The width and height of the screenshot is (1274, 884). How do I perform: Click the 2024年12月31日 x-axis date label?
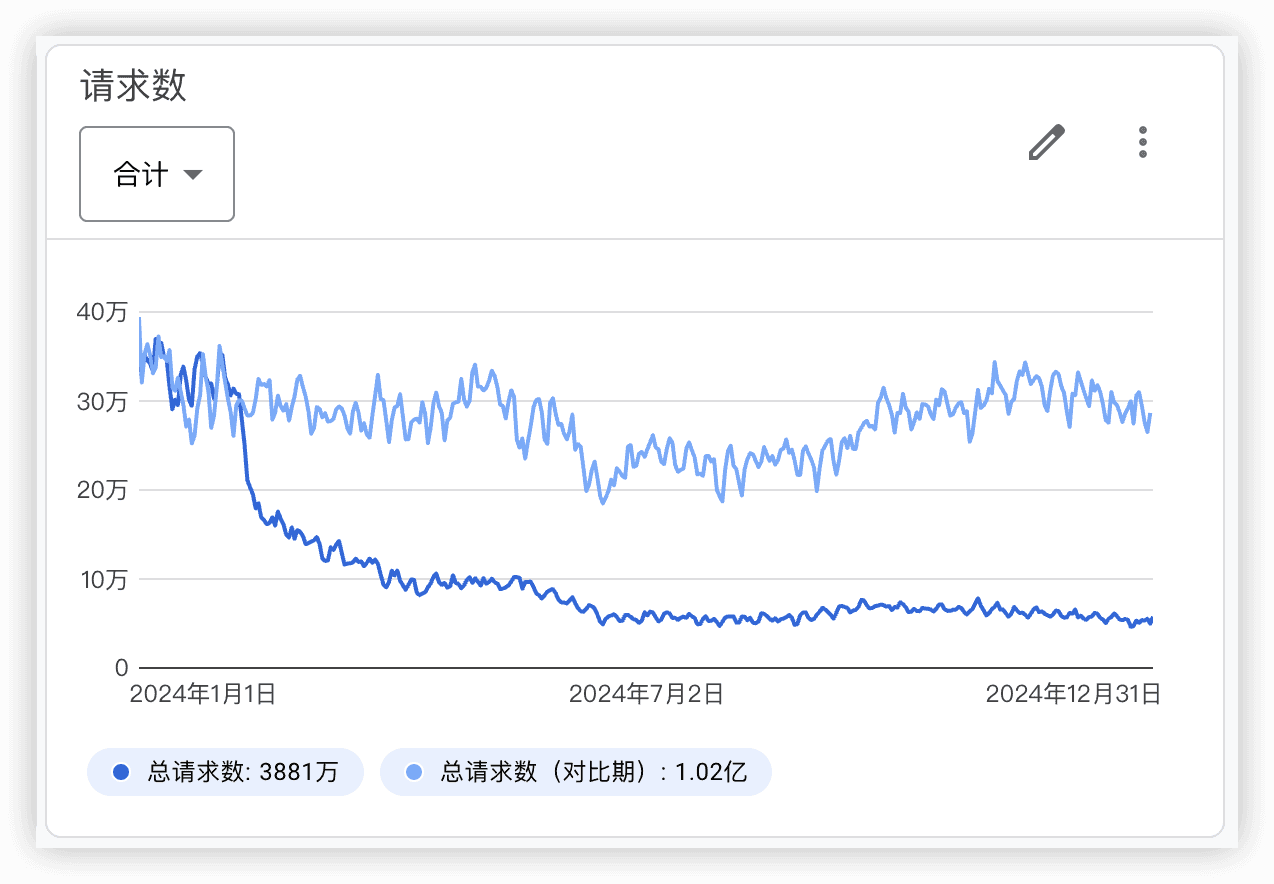[1073, 694]
